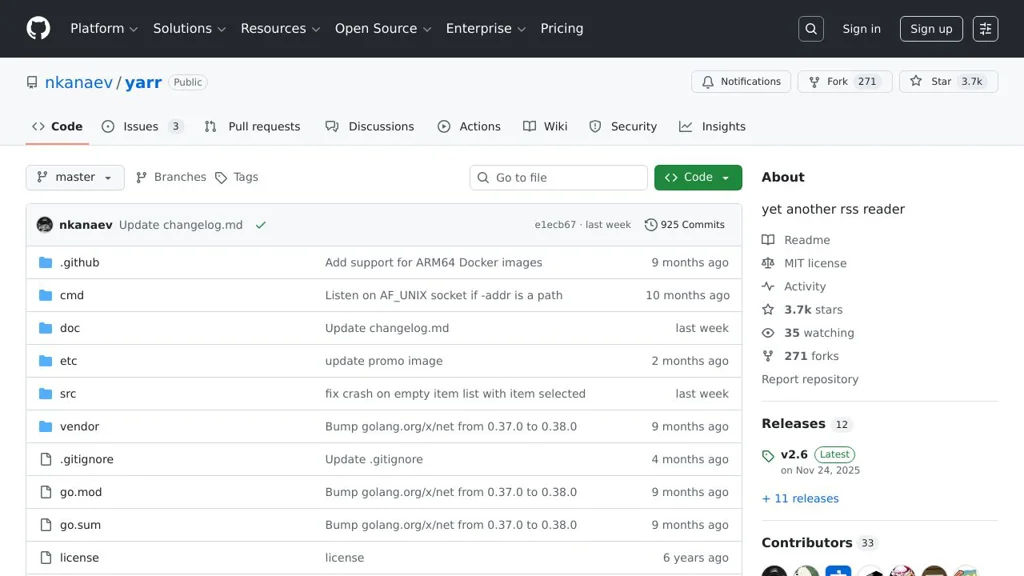
Task: Click nkanaev's avatar in latest commit
Action: click(x=45, y=225)
